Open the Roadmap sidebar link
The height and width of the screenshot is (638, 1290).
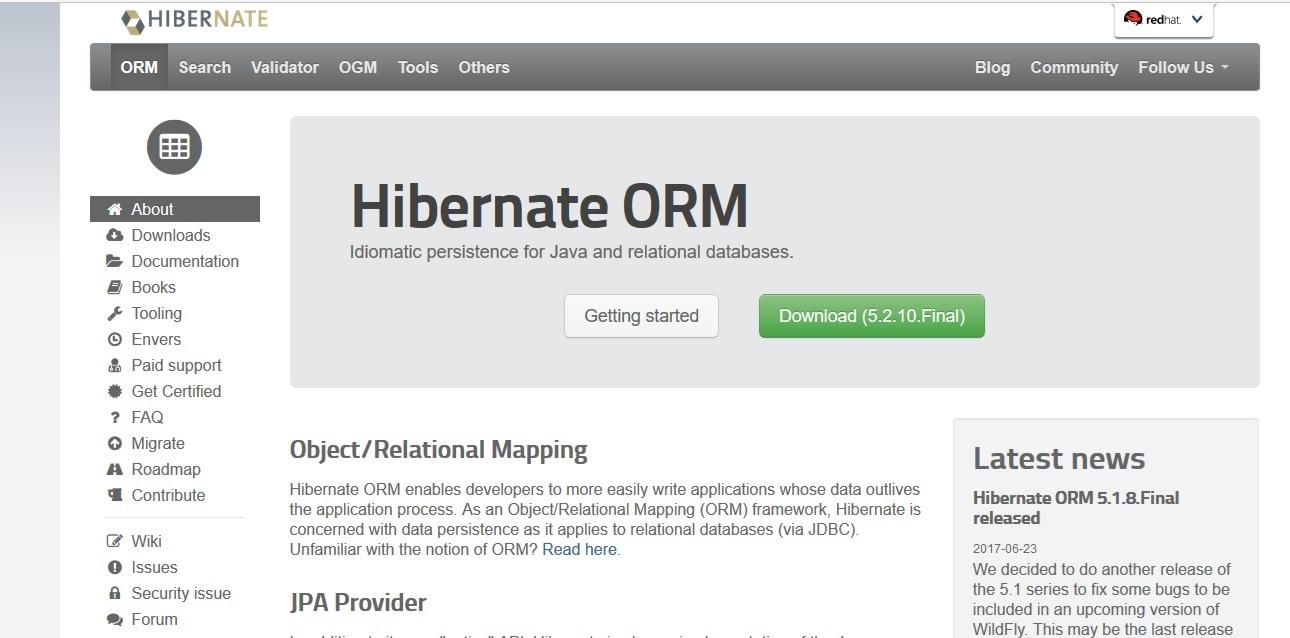coord(166,469)
